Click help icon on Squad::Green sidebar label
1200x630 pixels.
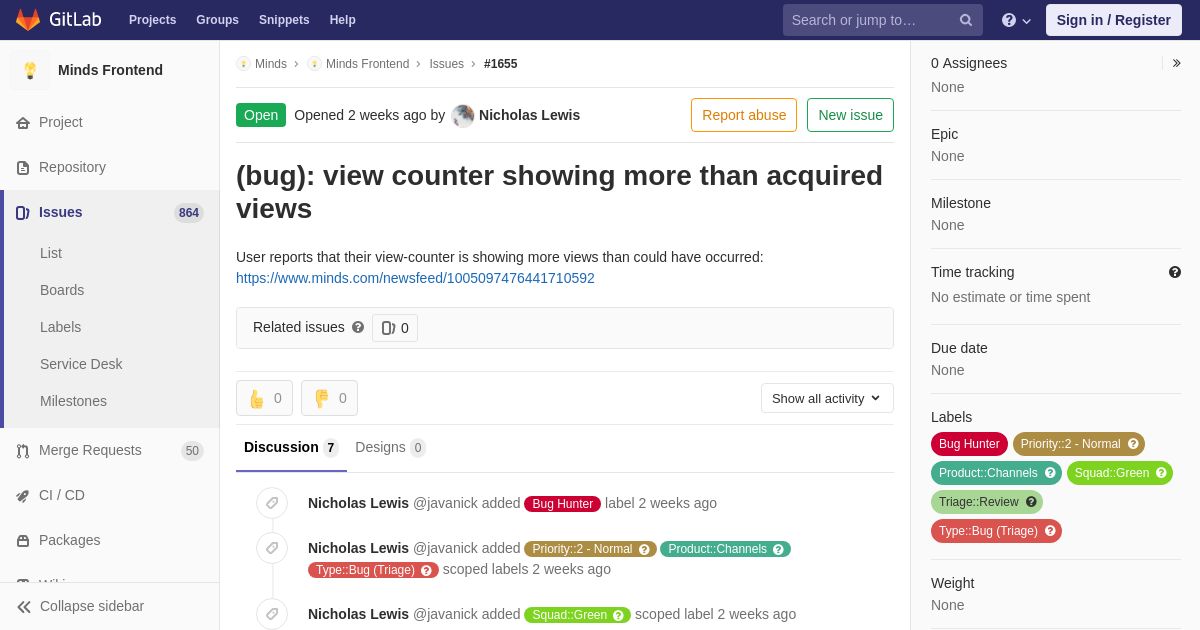click(x=1161, y=473)
